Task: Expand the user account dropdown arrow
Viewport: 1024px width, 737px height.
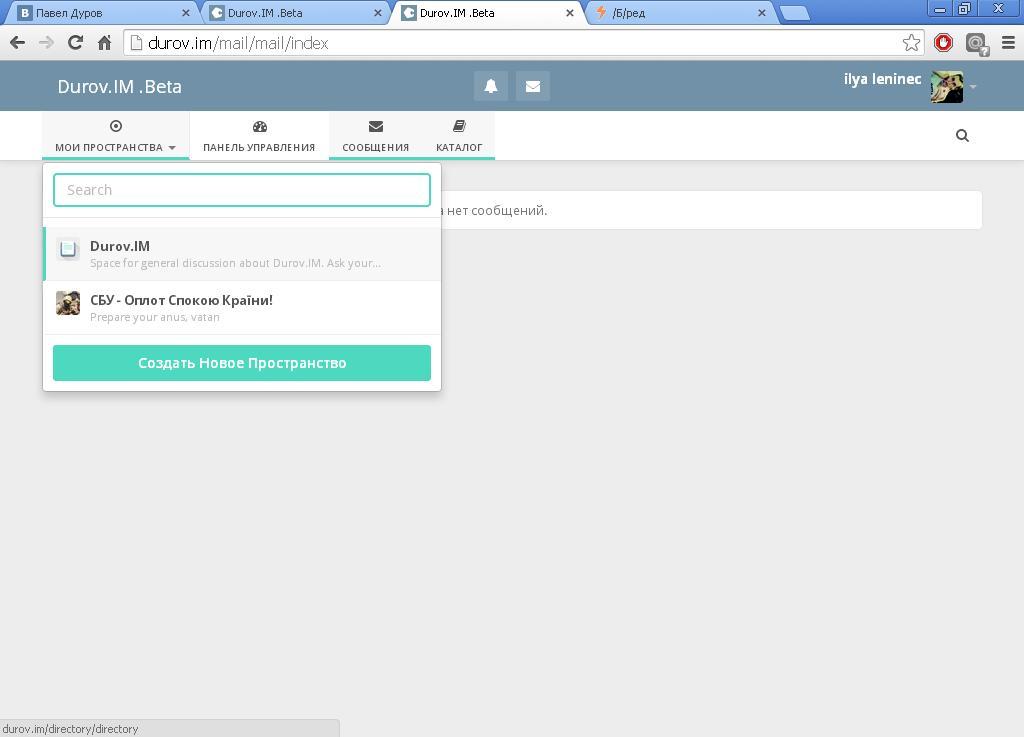Action: pos(973,87)
